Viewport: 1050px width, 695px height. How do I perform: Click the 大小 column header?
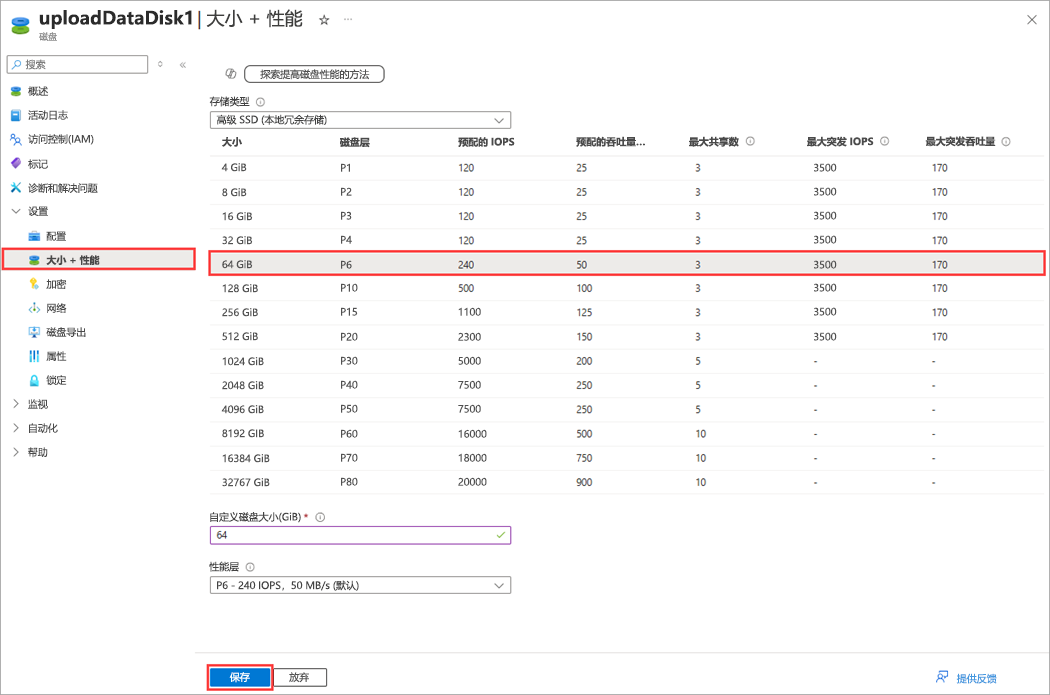pyautogui.click(x=232, y=142)
